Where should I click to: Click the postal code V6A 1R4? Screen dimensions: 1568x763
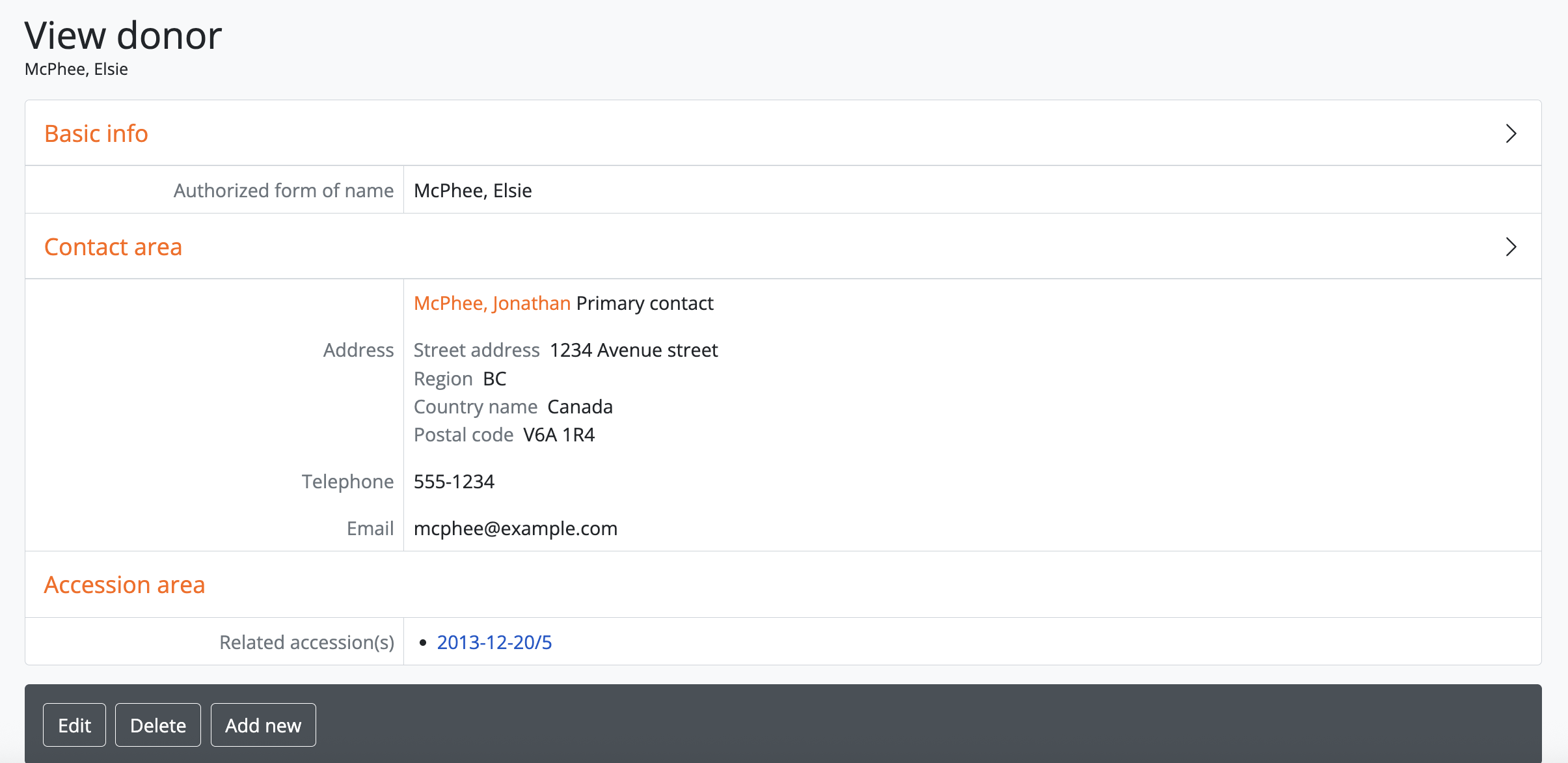[559, 435]
